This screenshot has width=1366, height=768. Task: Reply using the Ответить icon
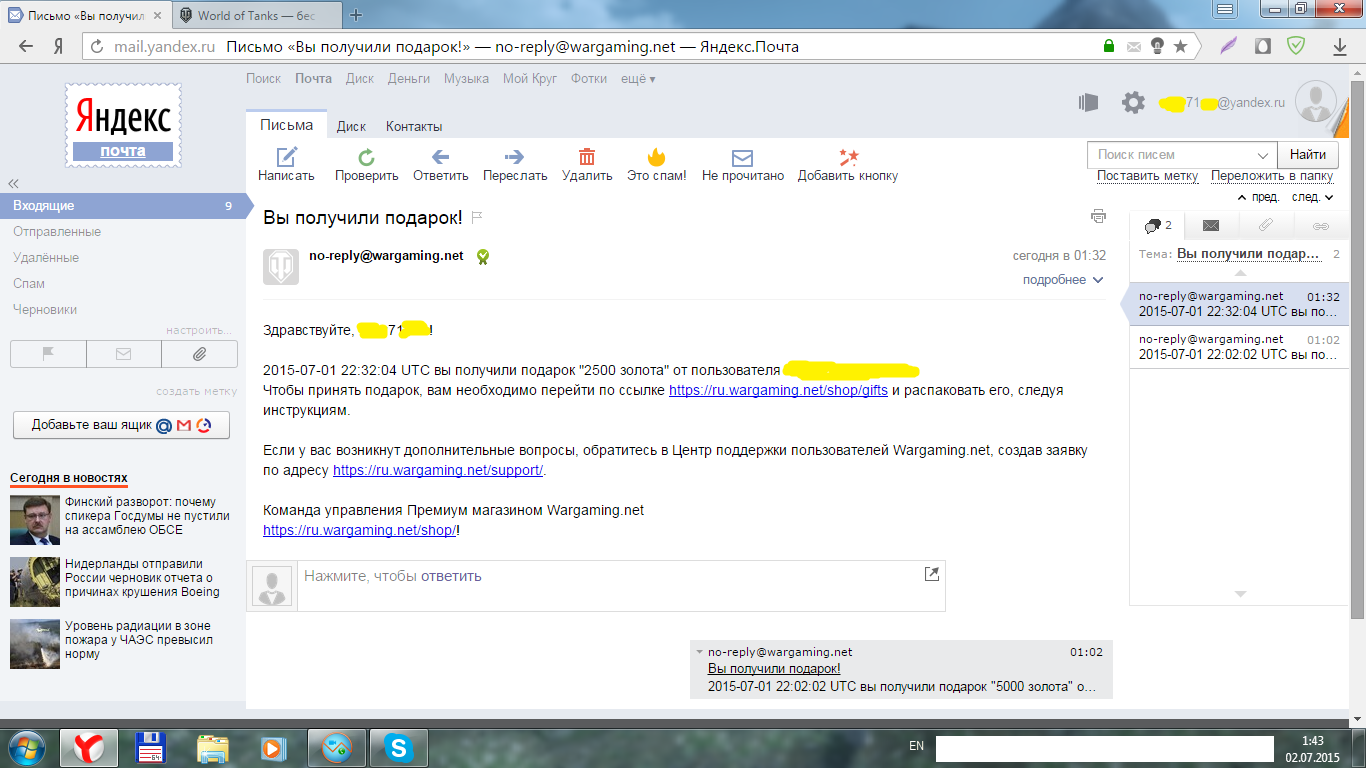pos(440,157)
